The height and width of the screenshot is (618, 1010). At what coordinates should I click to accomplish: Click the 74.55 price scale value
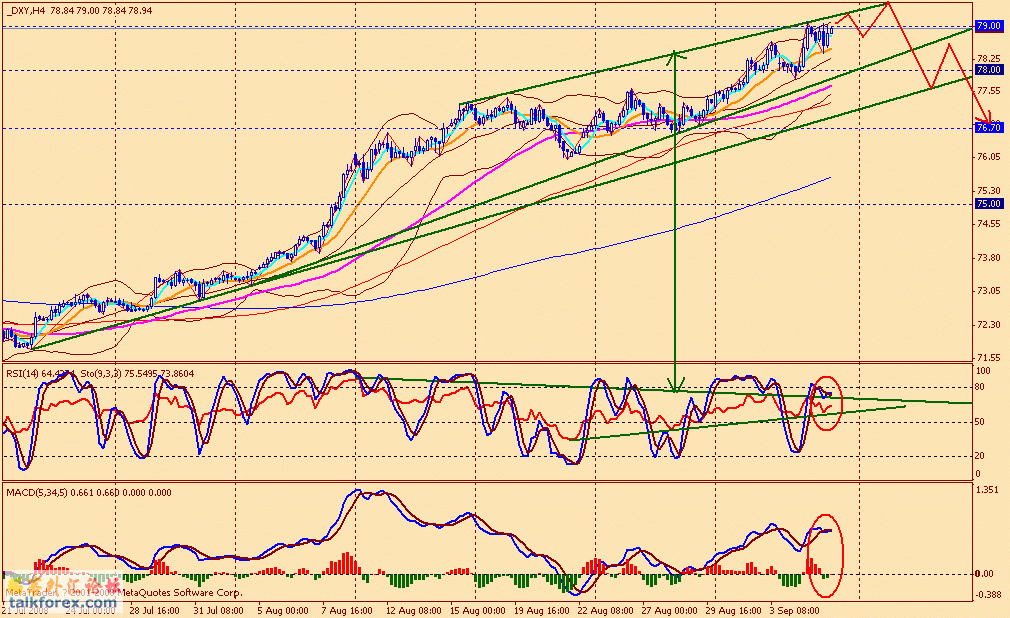pos(989,224)
